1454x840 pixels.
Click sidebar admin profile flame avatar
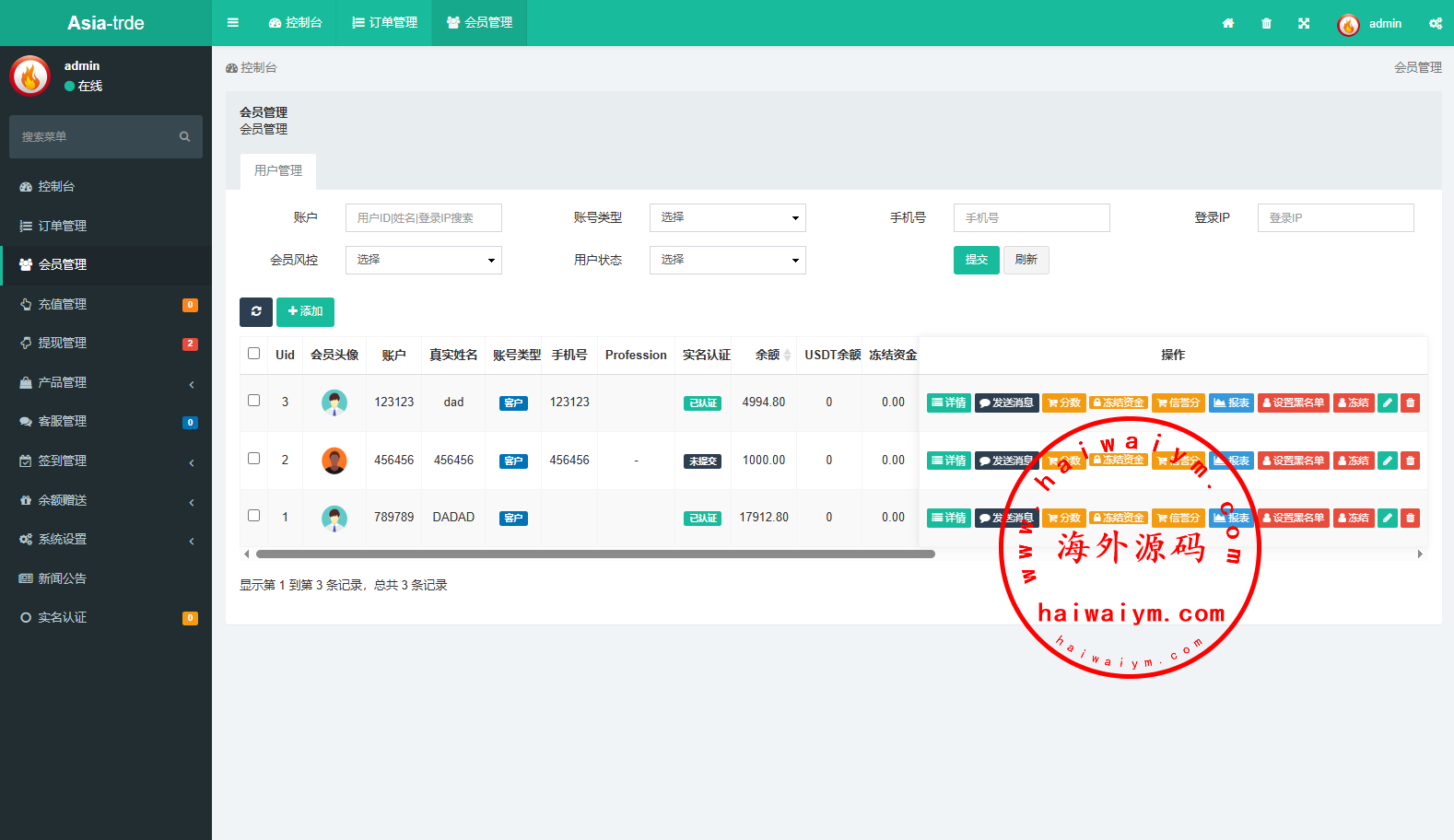pyautogui.click(x=30, y=76)
